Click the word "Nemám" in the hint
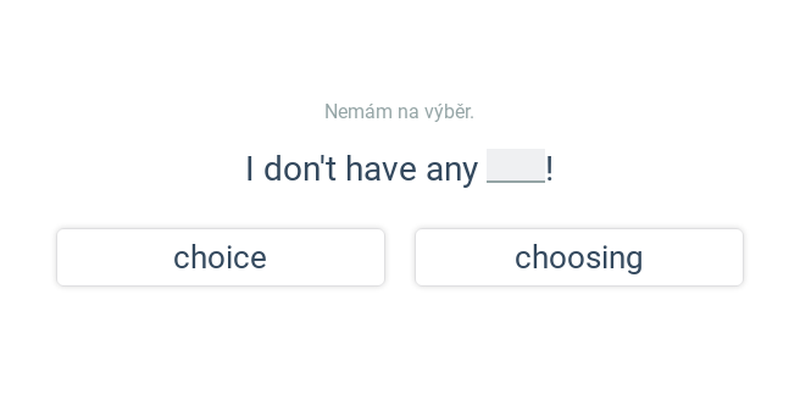Viewport: 800px width, 400px height. (x=352, y=112)
